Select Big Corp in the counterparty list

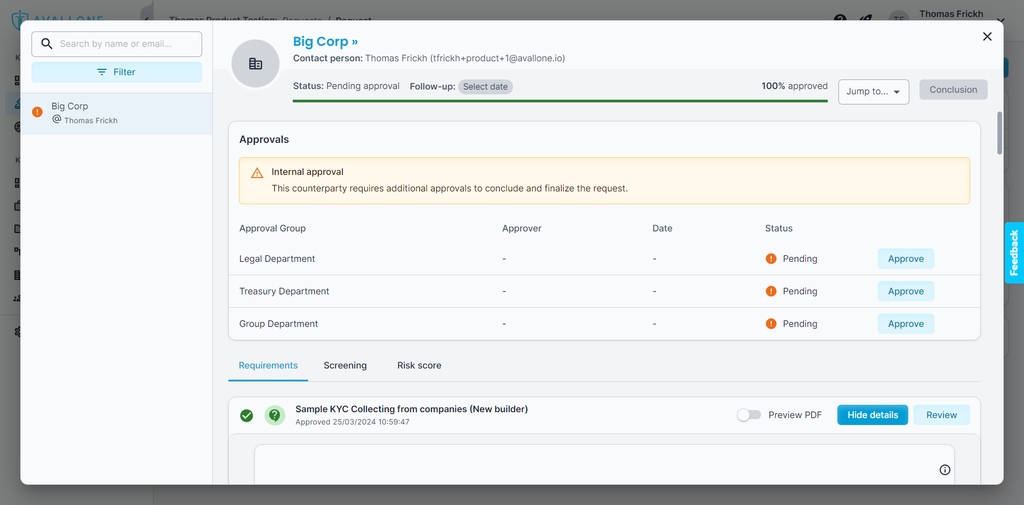pyautogui.click(x=117, y=114)
